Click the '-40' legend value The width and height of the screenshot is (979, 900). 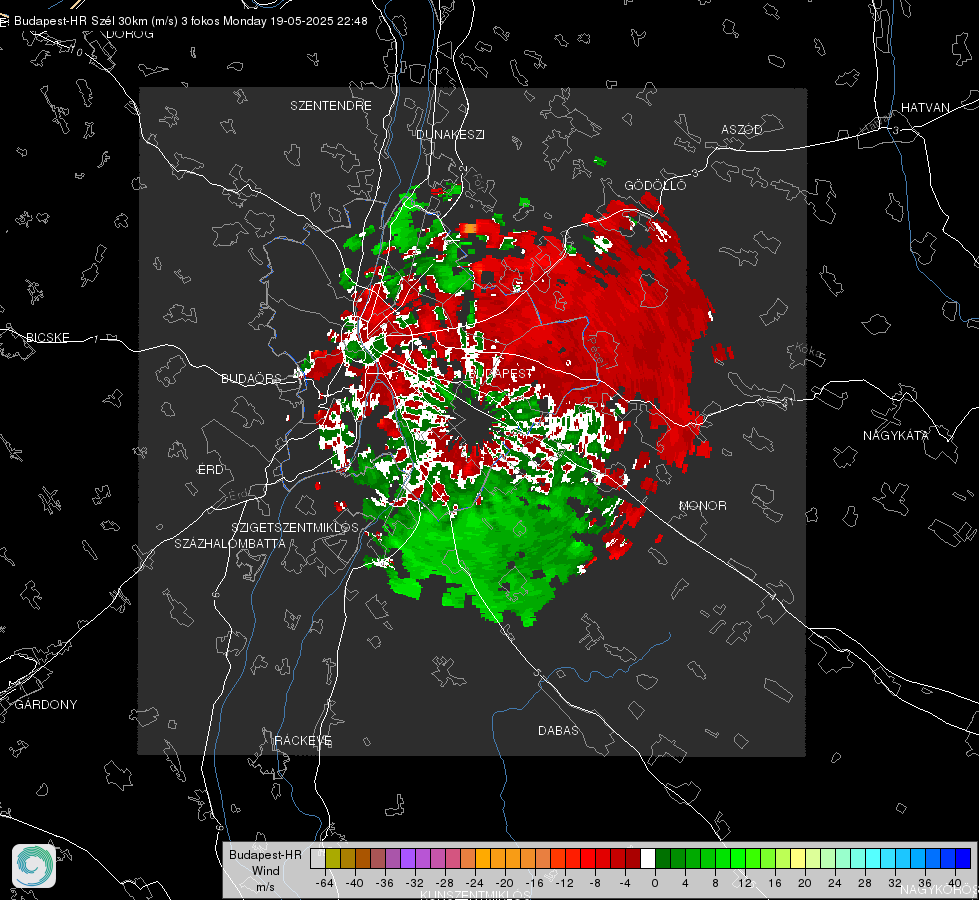(x=355, y=883)
